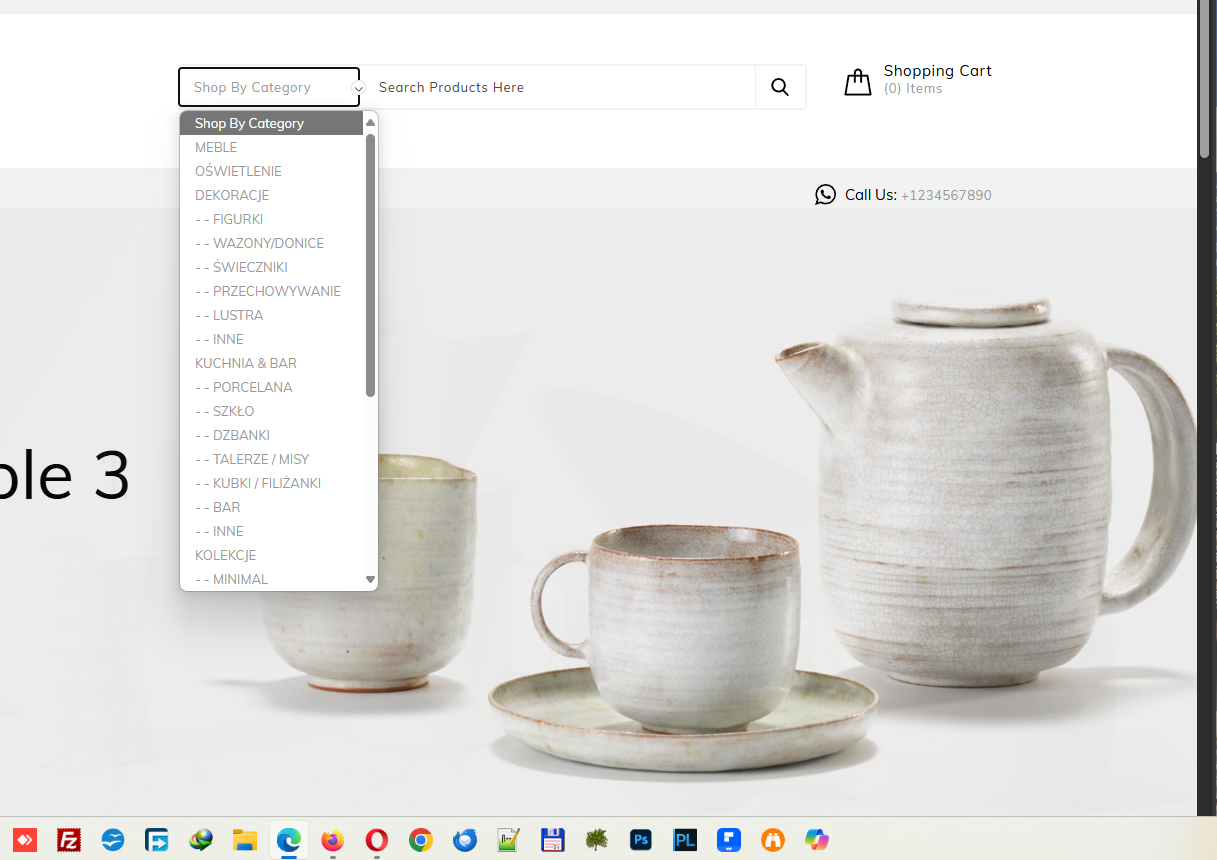Select TALERZE / MISY option
This screenshot has height=860, width=1217.
[271, 459]
